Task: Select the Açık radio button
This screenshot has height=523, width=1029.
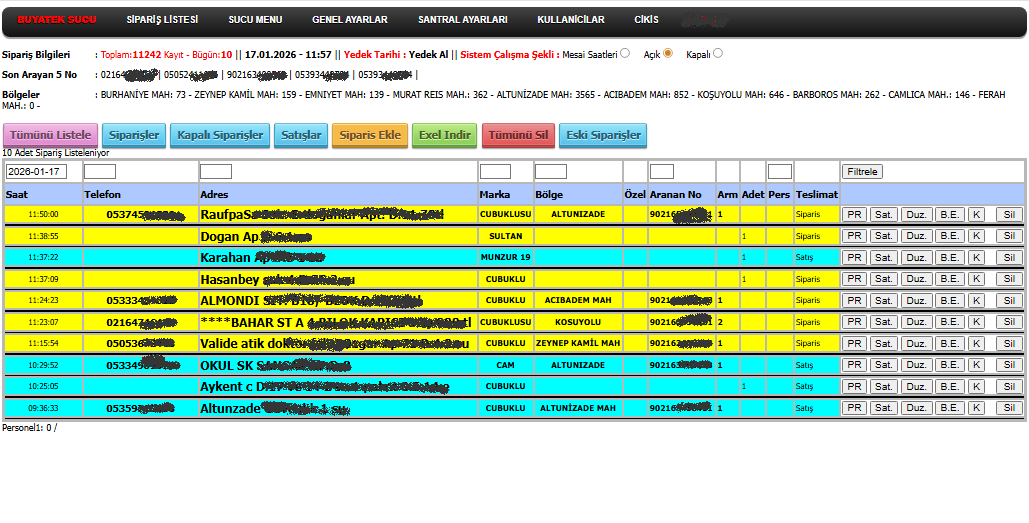Action: (x=668, y=54)
